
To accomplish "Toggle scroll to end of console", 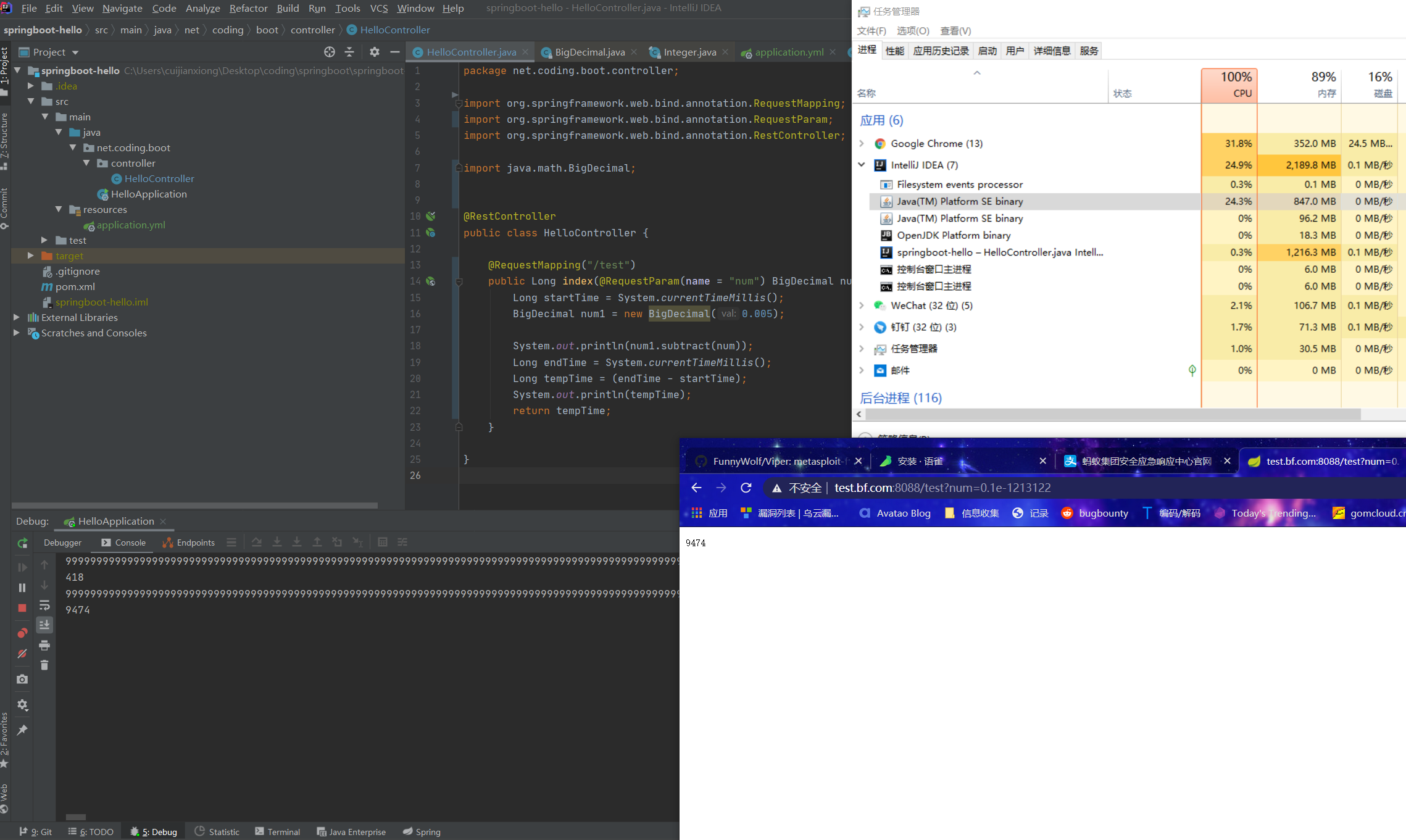I will tap(44, 625).
